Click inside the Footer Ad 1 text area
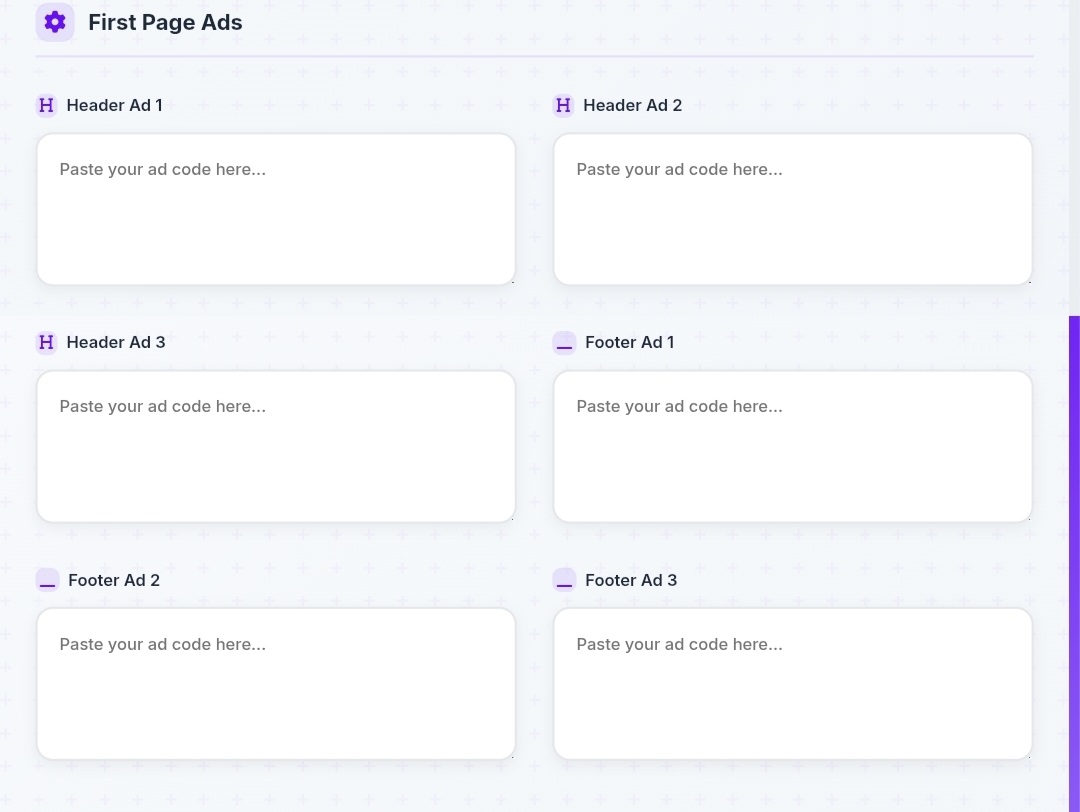Screen dimensions: 1080x812 point(792,446)
